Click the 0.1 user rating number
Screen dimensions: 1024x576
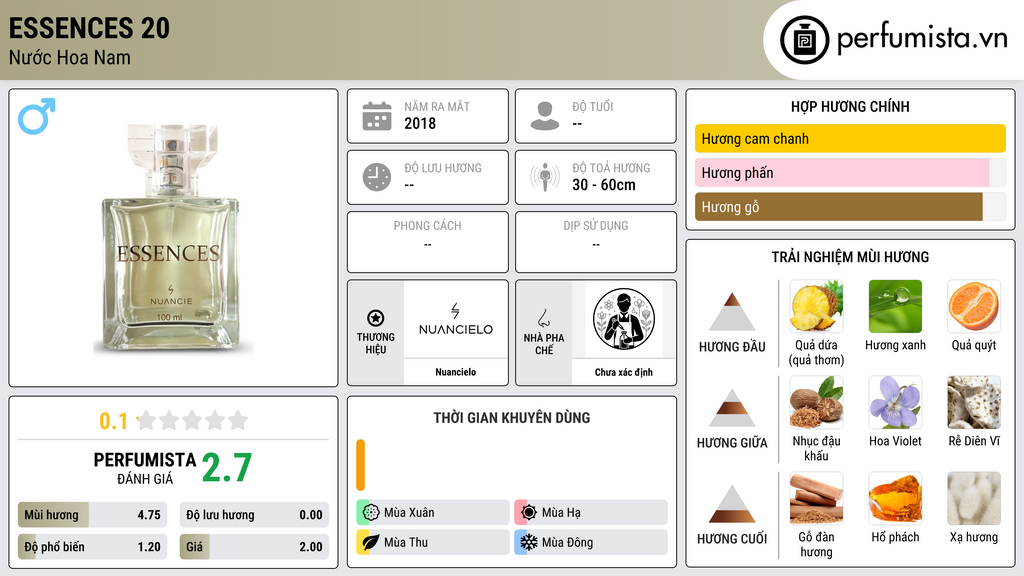[x=114, y=421]
